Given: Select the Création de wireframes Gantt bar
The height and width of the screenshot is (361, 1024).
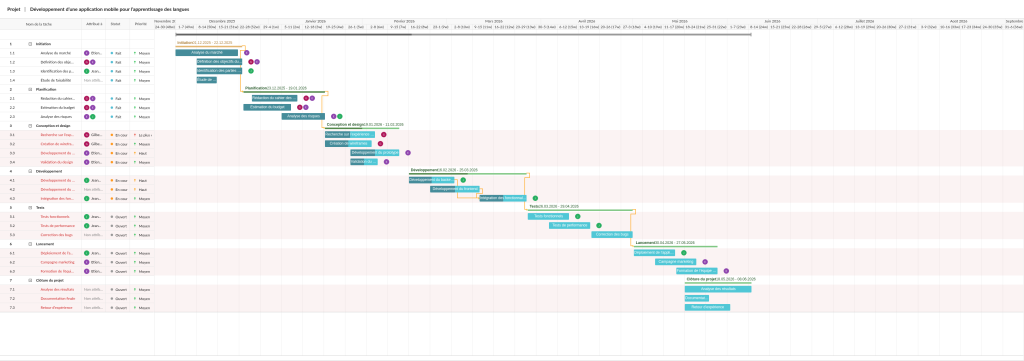Looking at the screenshot, I should pos(348,144).
